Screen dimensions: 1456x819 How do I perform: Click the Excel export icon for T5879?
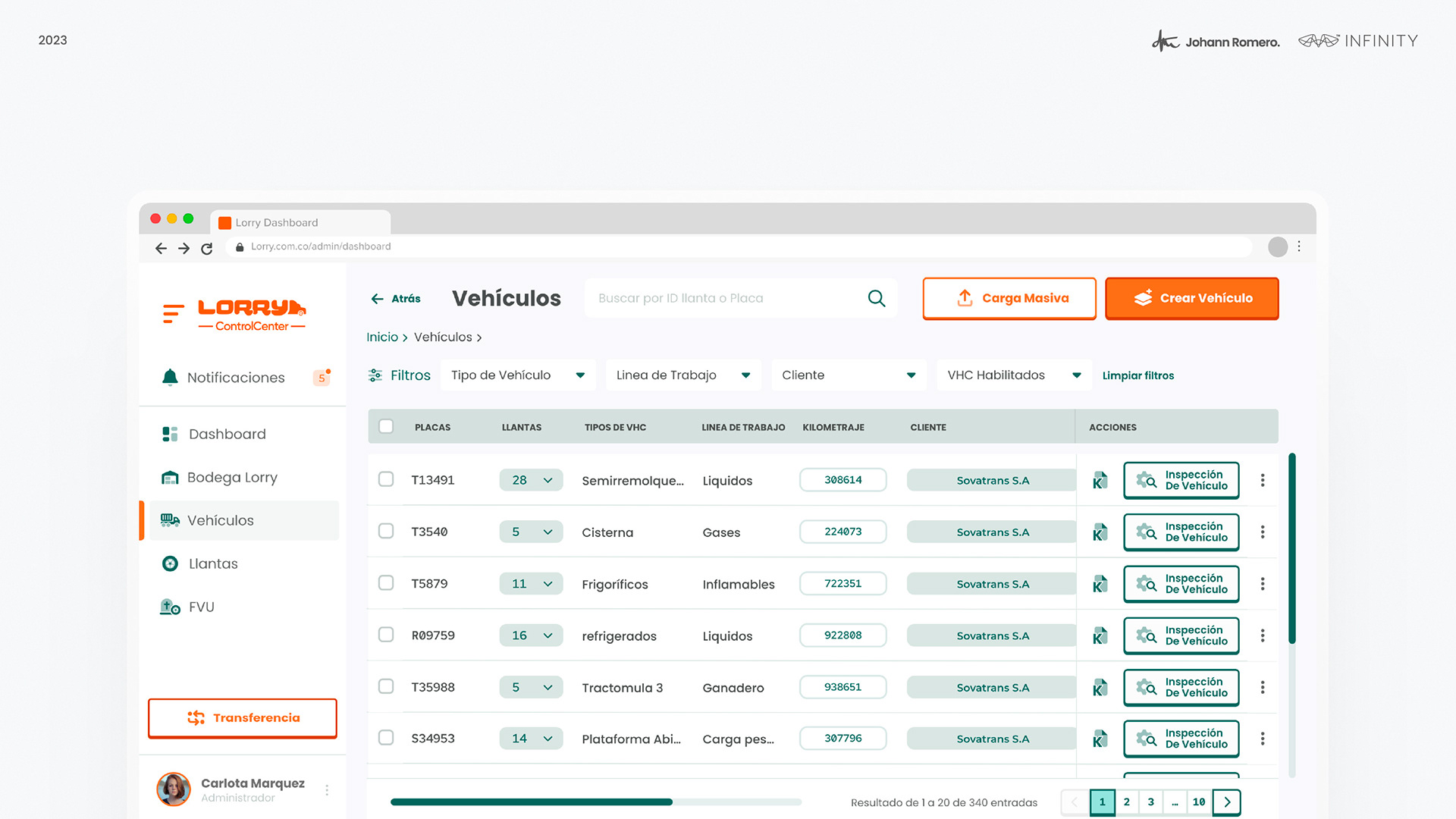(1100, 584)
